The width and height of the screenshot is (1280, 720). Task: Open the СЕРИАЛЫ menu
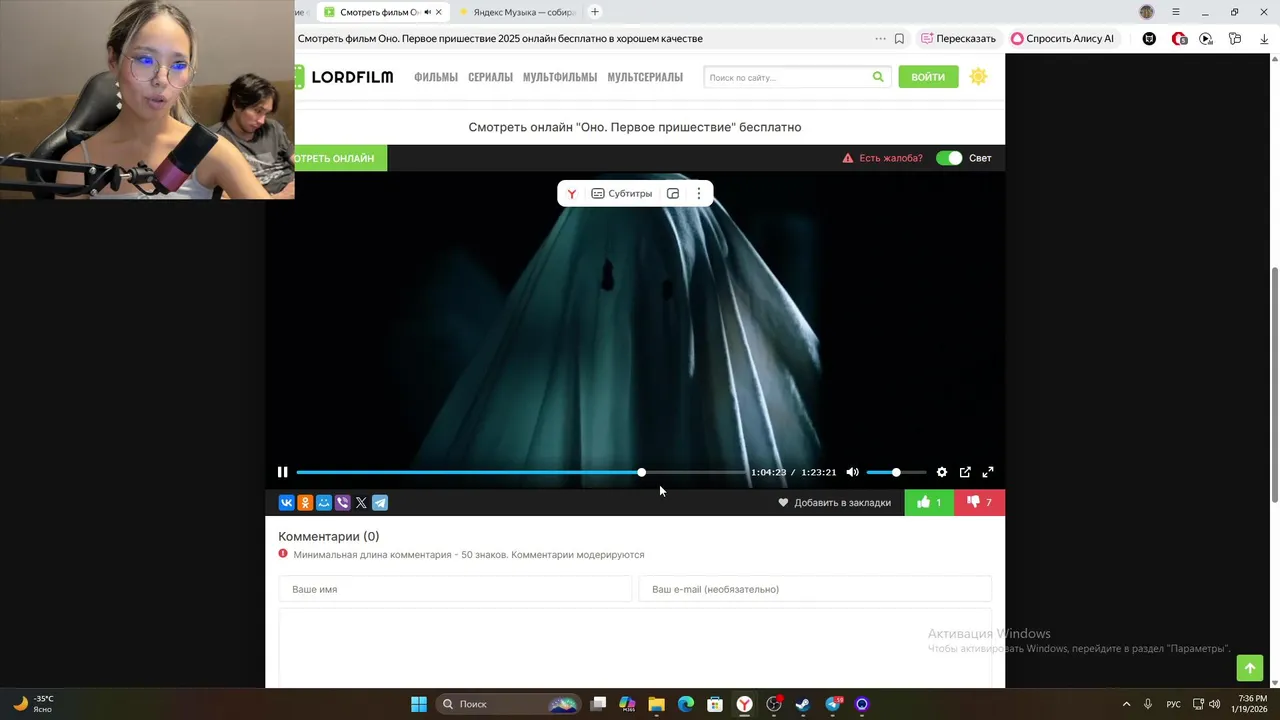(x=490, y=77)
